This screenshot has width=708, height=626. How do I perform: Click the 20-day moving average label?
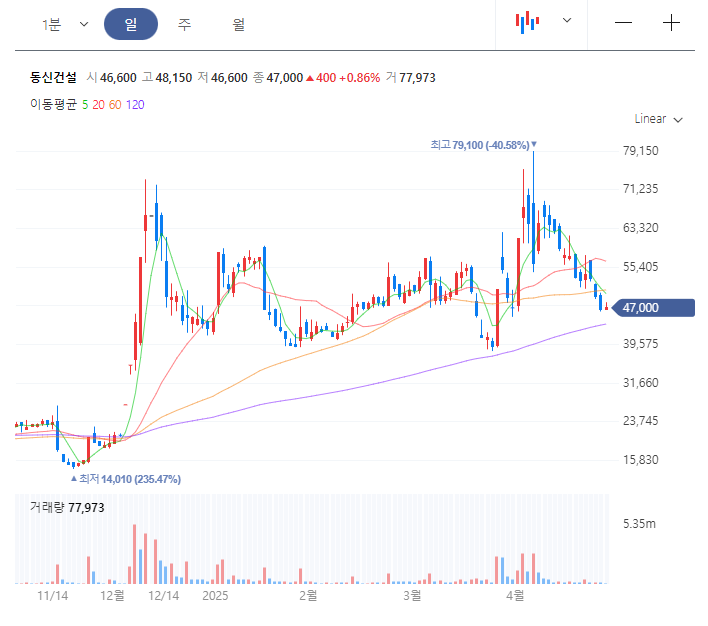[98, 105]
